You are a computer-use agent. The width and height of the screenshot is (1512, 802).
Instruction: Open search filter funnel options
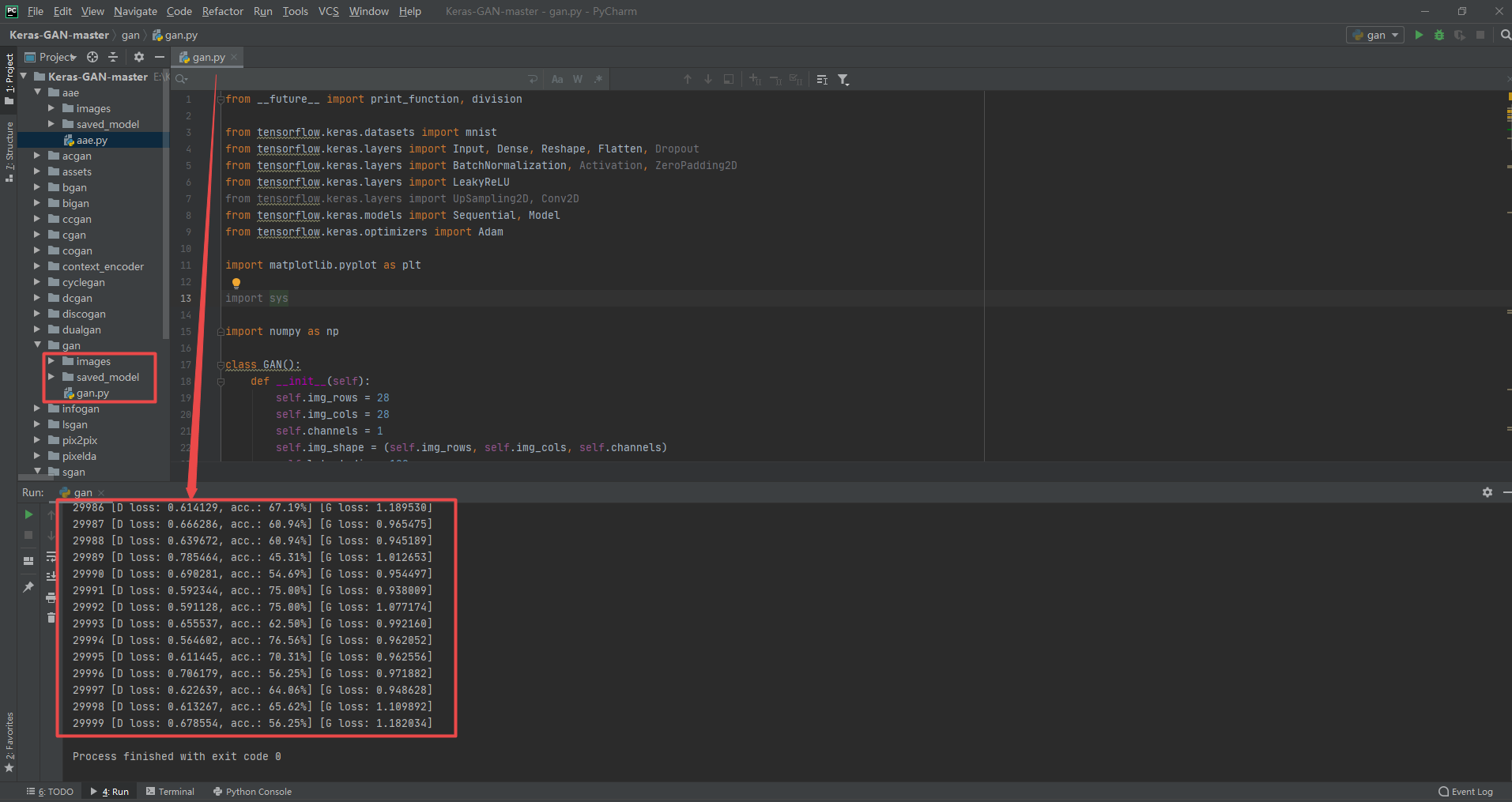pos(843,79)
